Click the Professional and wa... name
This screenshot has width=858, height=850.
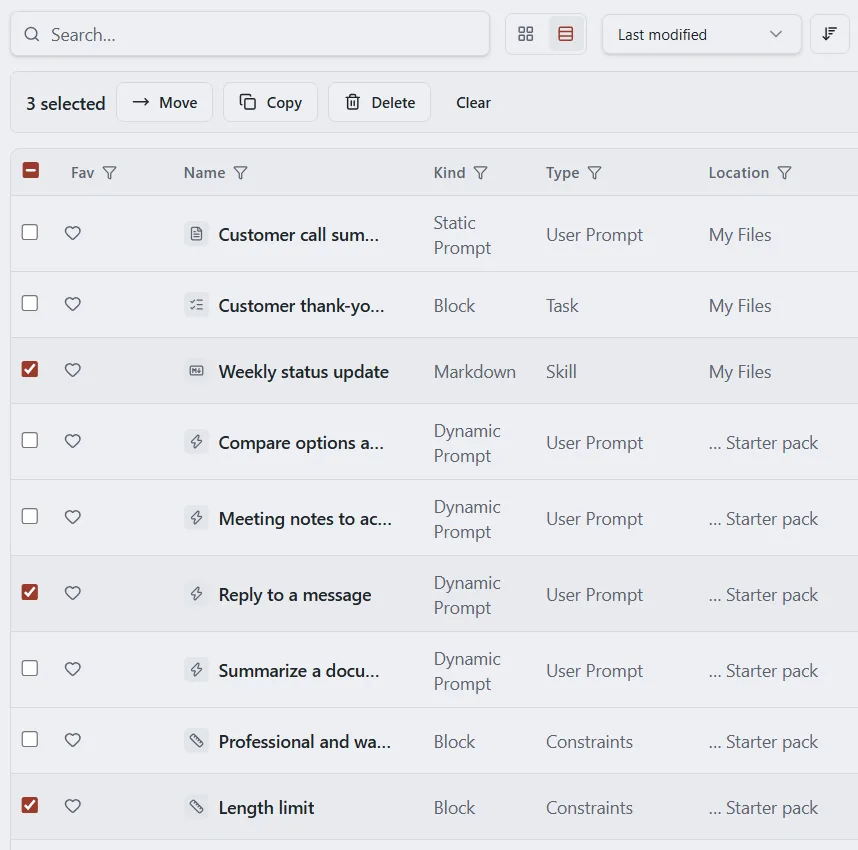point(305,742)
